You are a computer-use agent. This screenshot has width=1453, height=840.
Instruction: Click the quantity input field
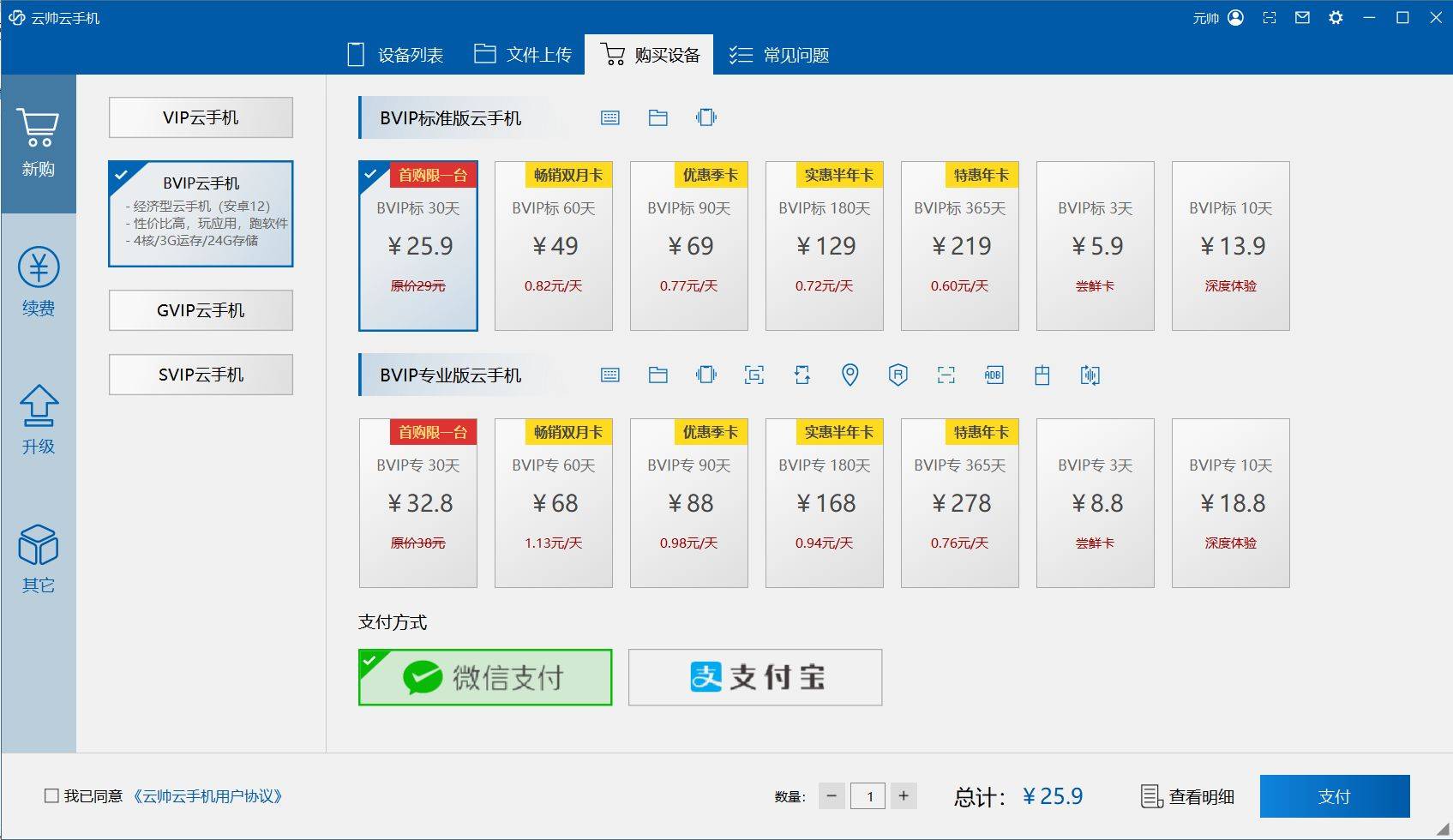tap(868, 795)
